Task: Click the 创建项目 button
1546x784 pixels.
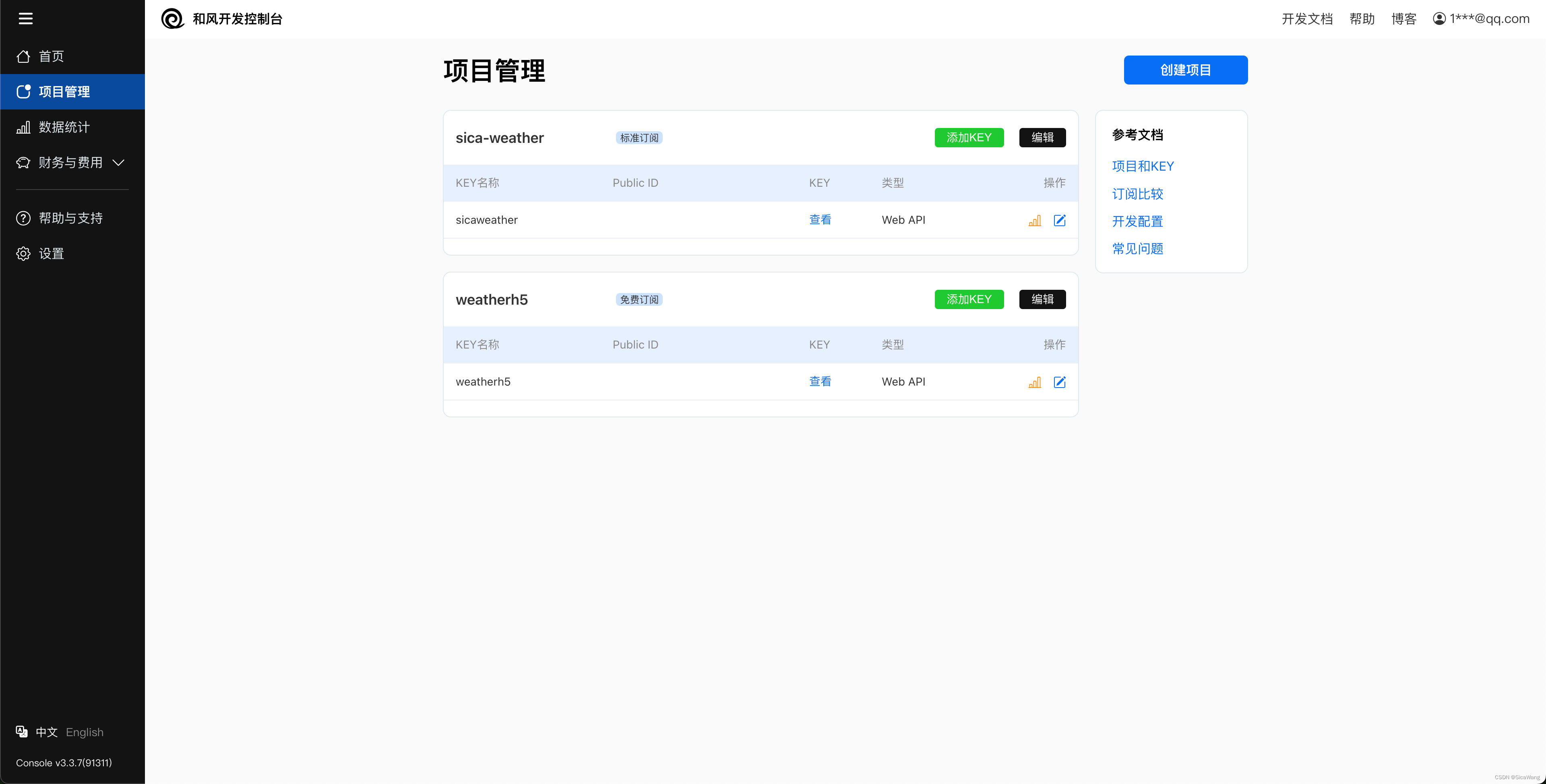Action: point(1185,70)
